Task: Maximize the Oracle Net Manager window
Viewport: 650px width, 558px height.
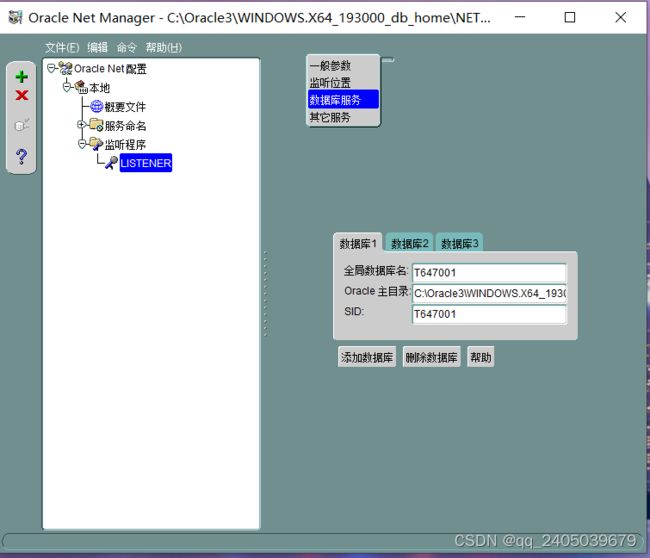Action: [570, 17]
